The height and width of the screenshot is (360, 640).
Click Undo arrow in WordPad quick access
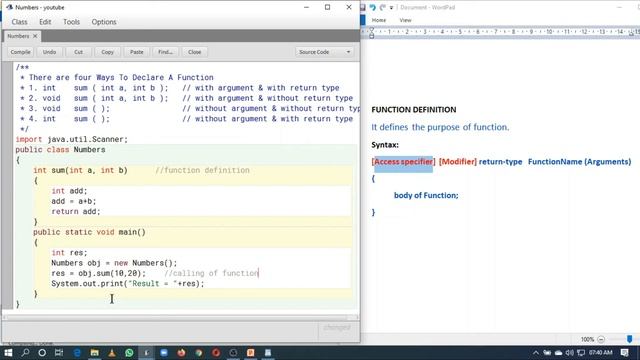click(372, 7)
